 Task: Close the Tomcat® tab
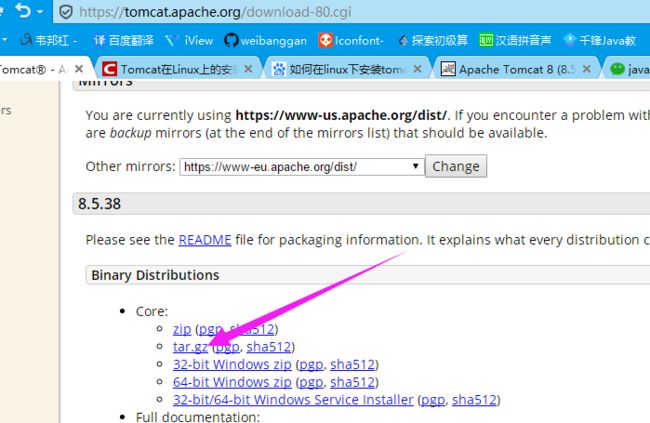pos(79,69)
